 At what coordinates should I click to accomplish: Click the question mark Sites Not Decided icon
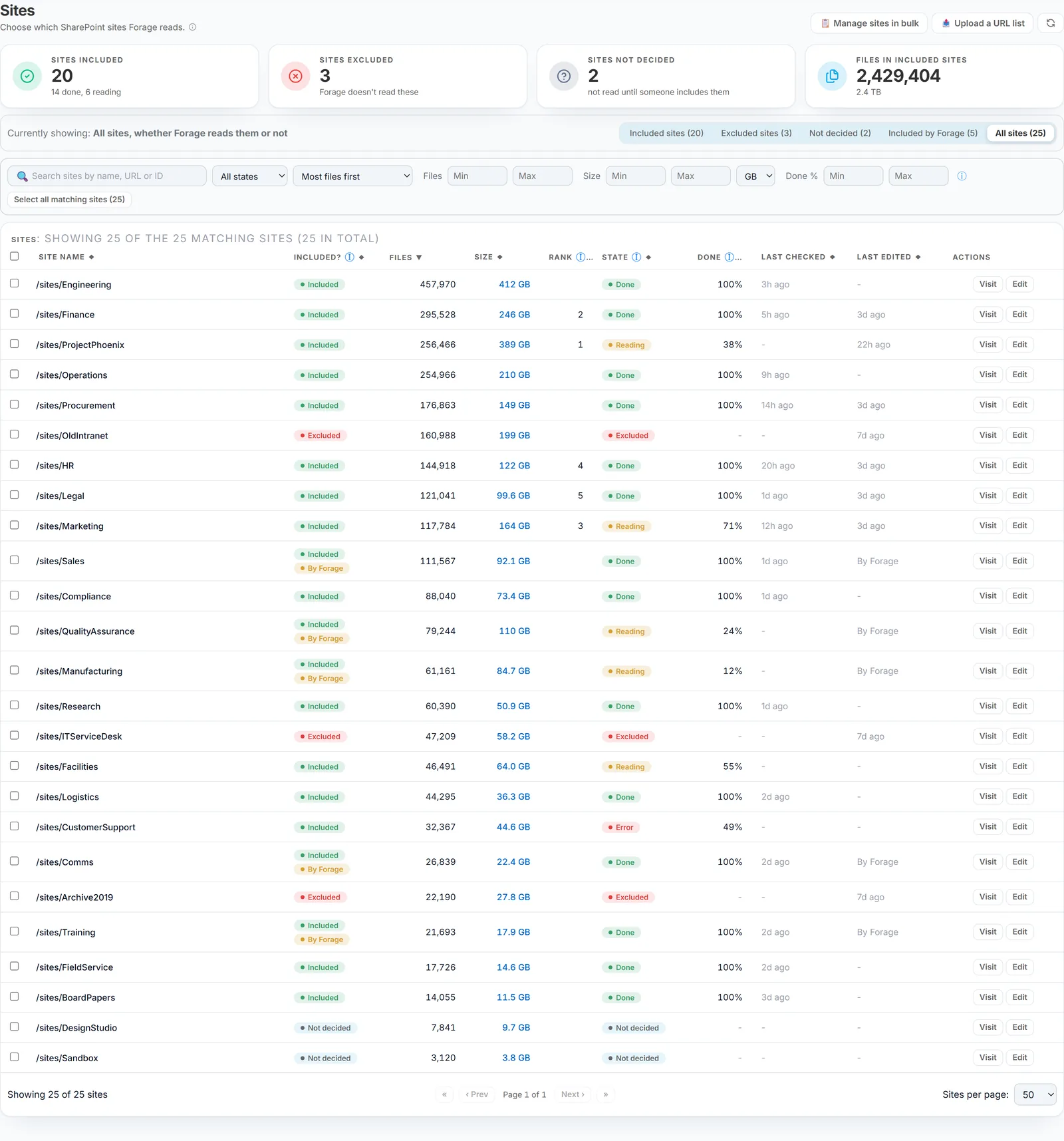point(564,76)
